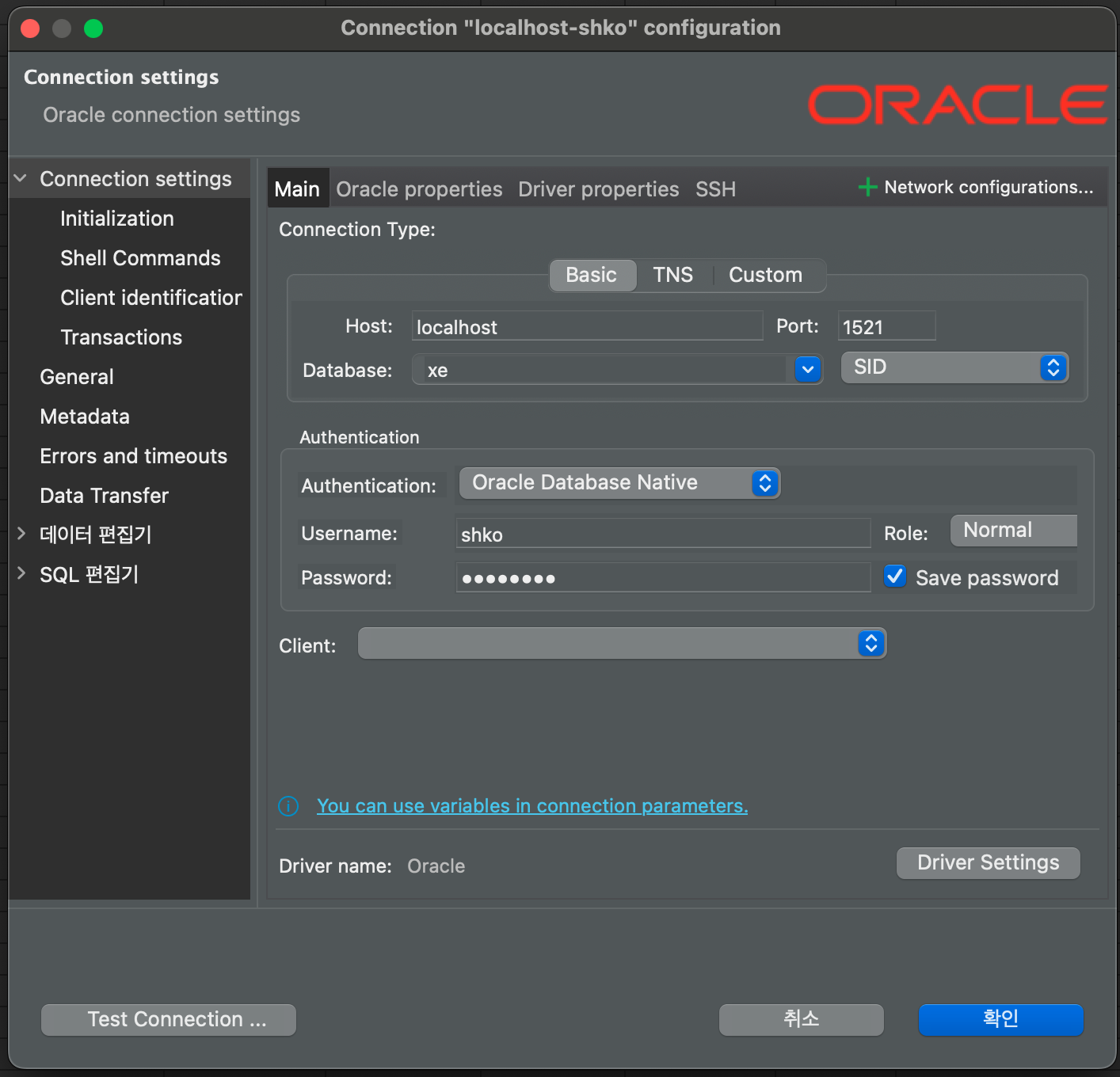1120x1077 pixels.
Task: Open the Role dropdown showing Normal
Action: tap(1014, 531)
